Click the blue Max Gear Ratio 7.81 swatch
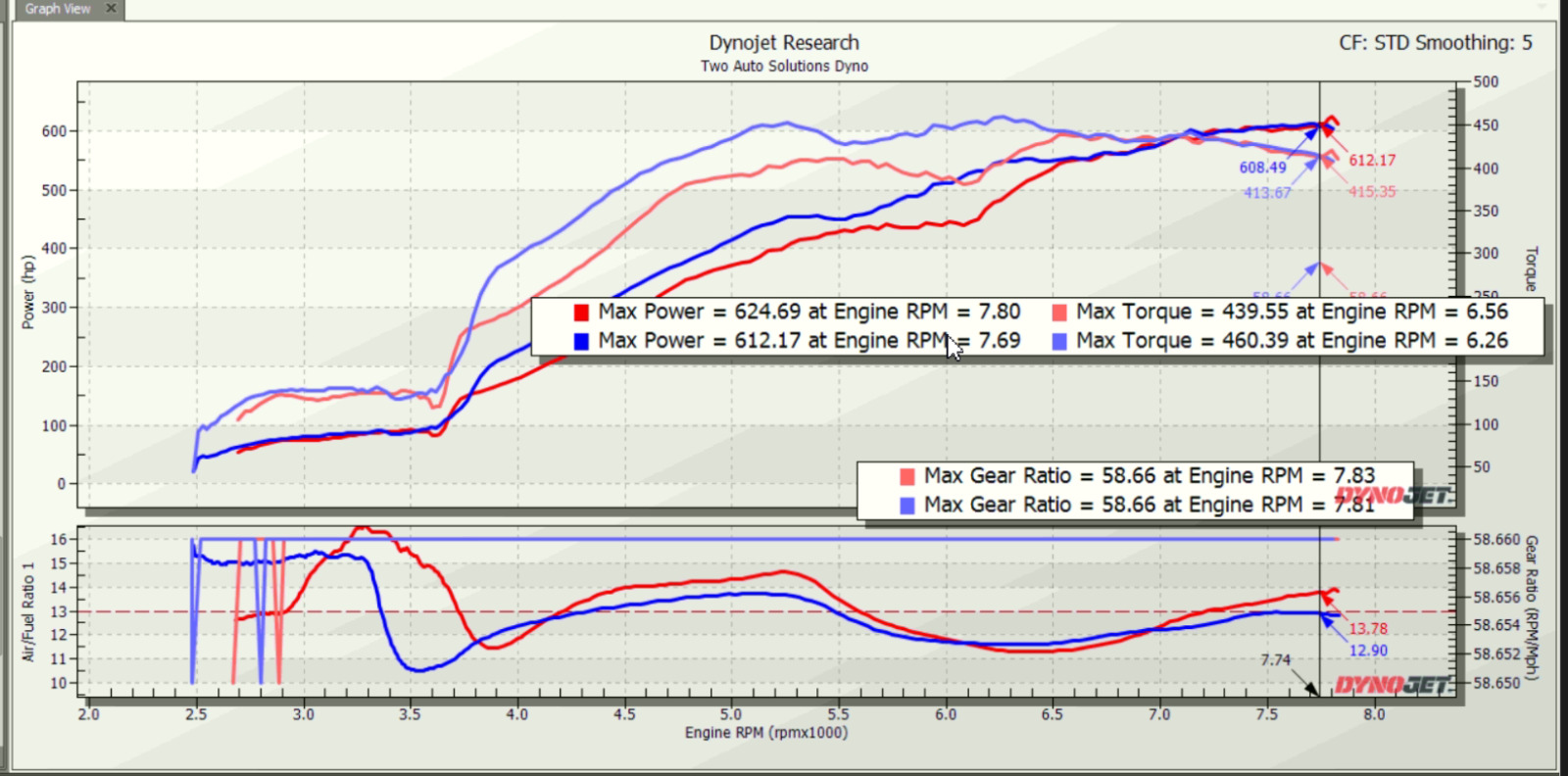1568x776 pixels. [x=907, y=506]
